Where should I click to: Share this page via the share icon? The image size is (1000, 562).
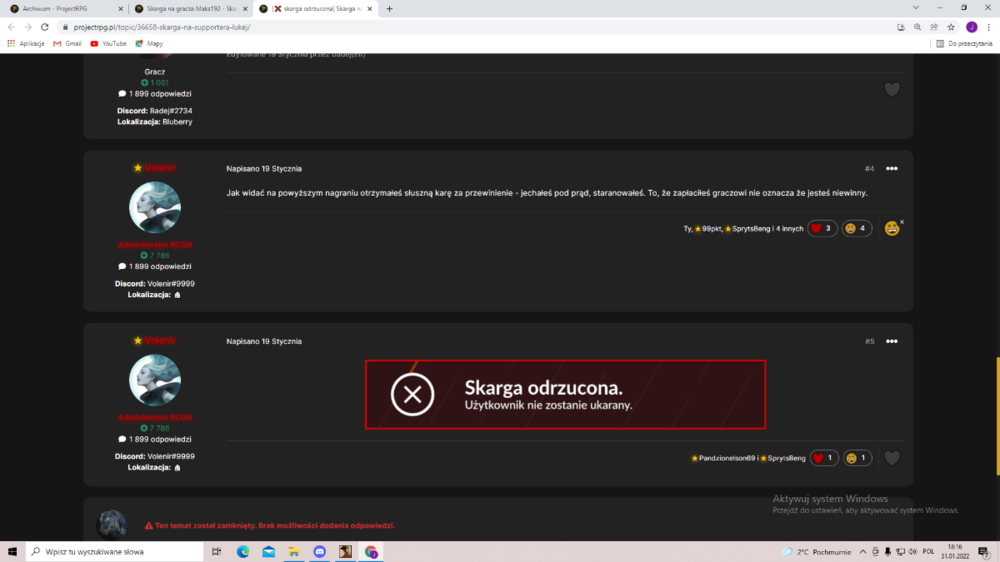(934, 27)
